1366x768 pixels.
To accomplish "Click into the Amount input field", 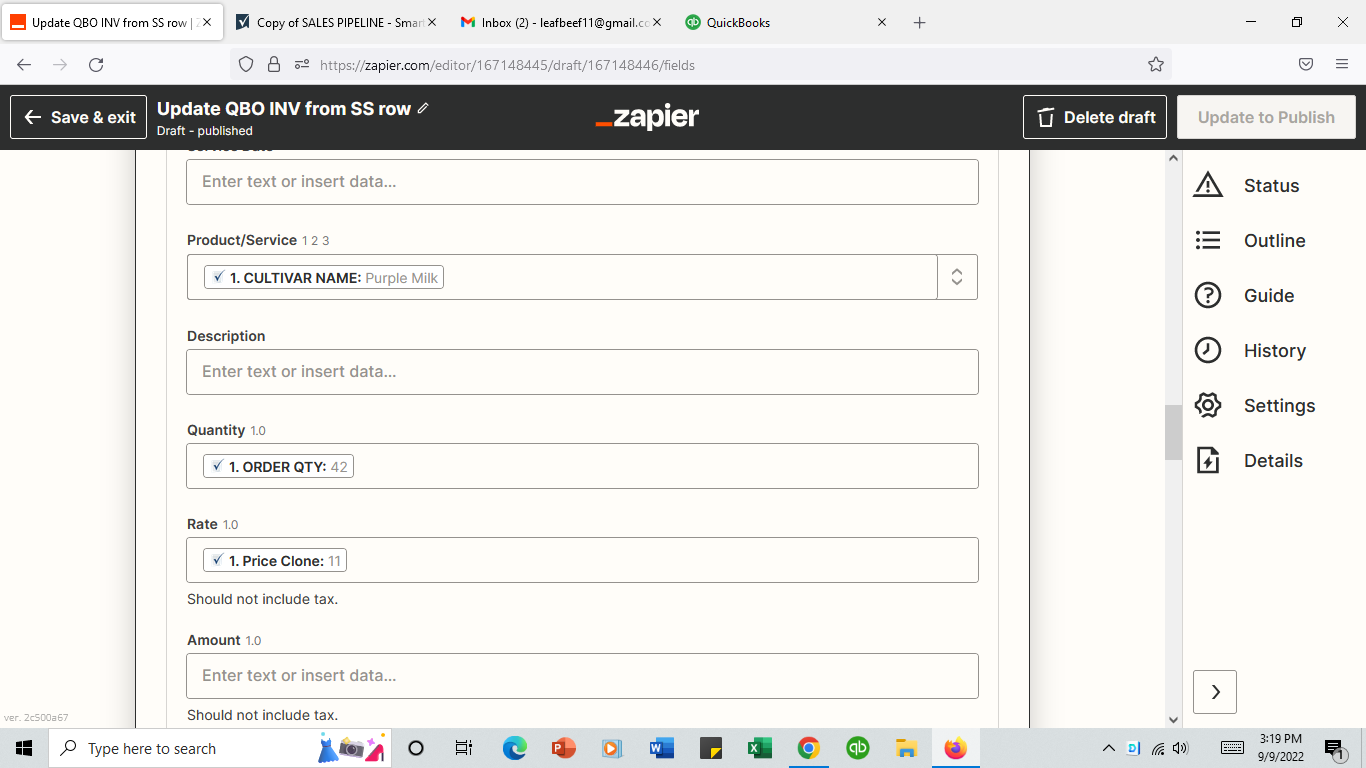I will 582,676.
